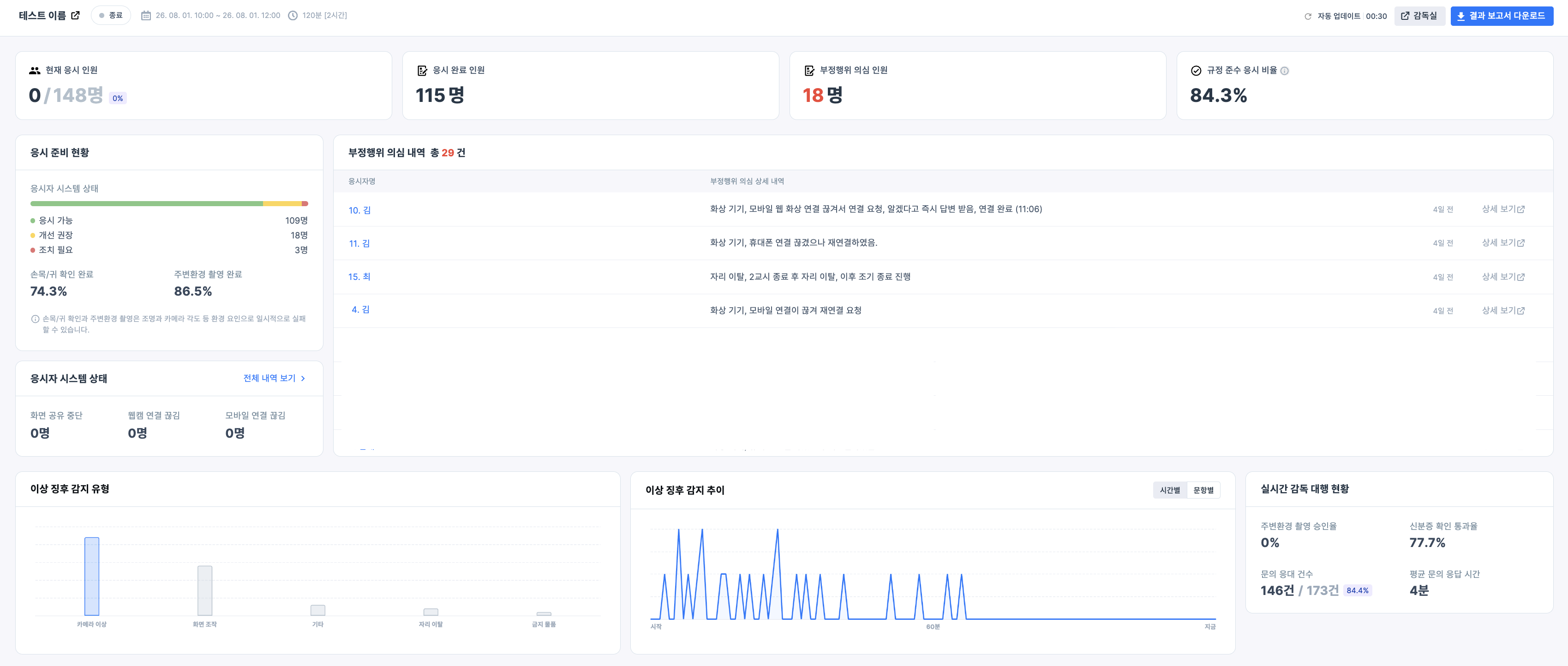This screenshot has width=1568, height=666.
Task: Select examinee name 10. 김 link
Action: click(x=359, y=210)
